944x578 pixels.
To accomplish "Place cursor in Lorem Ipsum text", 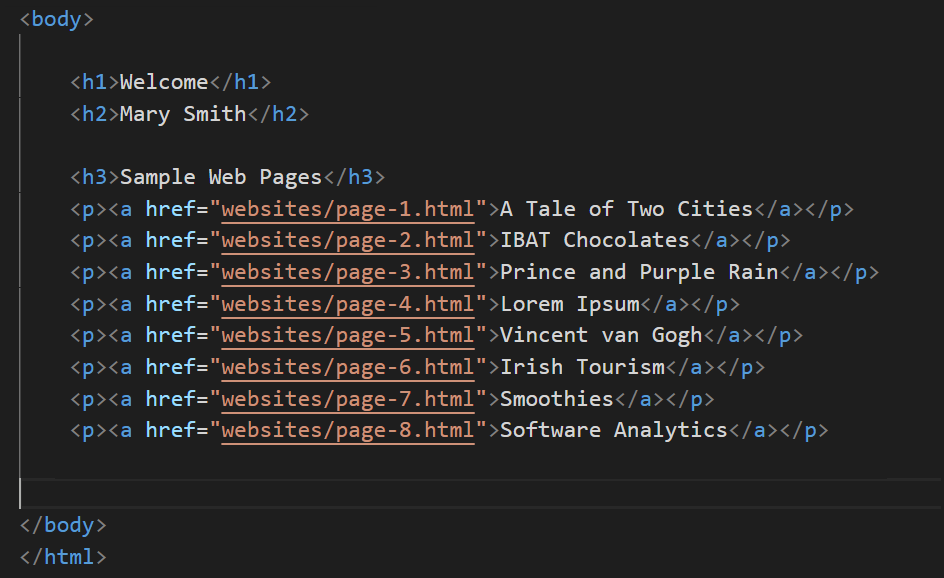I will (569, 304).
